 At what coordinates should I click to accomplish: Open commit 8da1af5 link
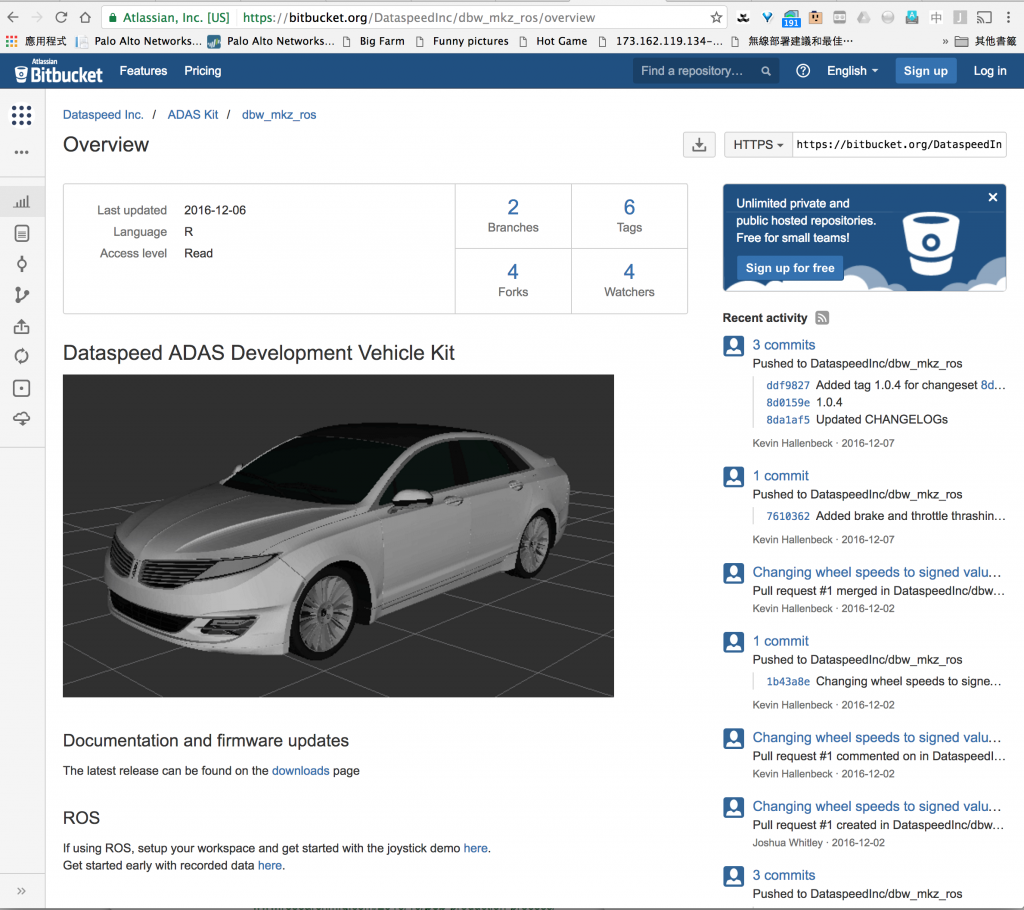[x=788, y=420]
